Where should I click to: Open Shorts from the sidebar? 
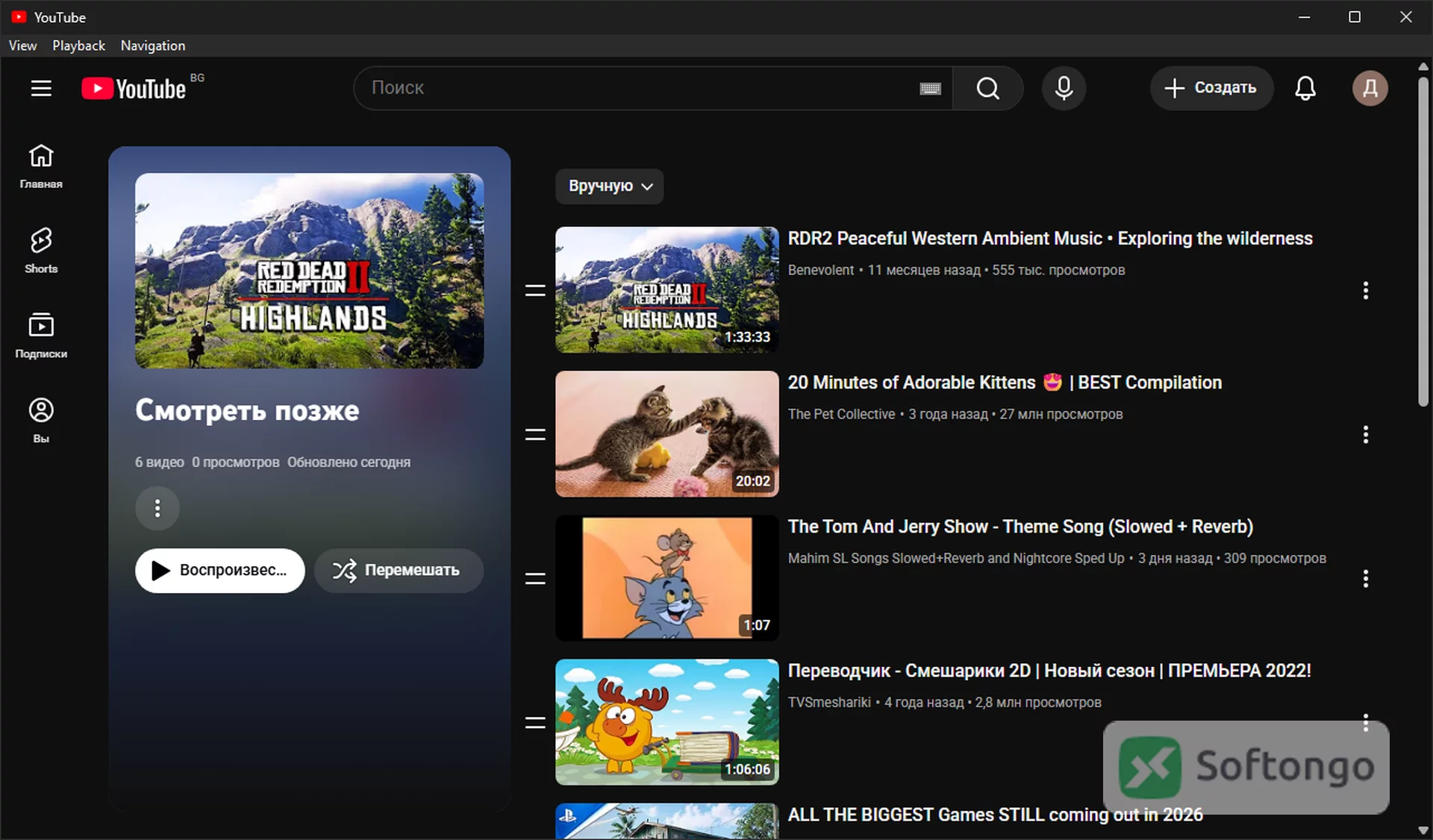tap(41, 251)
